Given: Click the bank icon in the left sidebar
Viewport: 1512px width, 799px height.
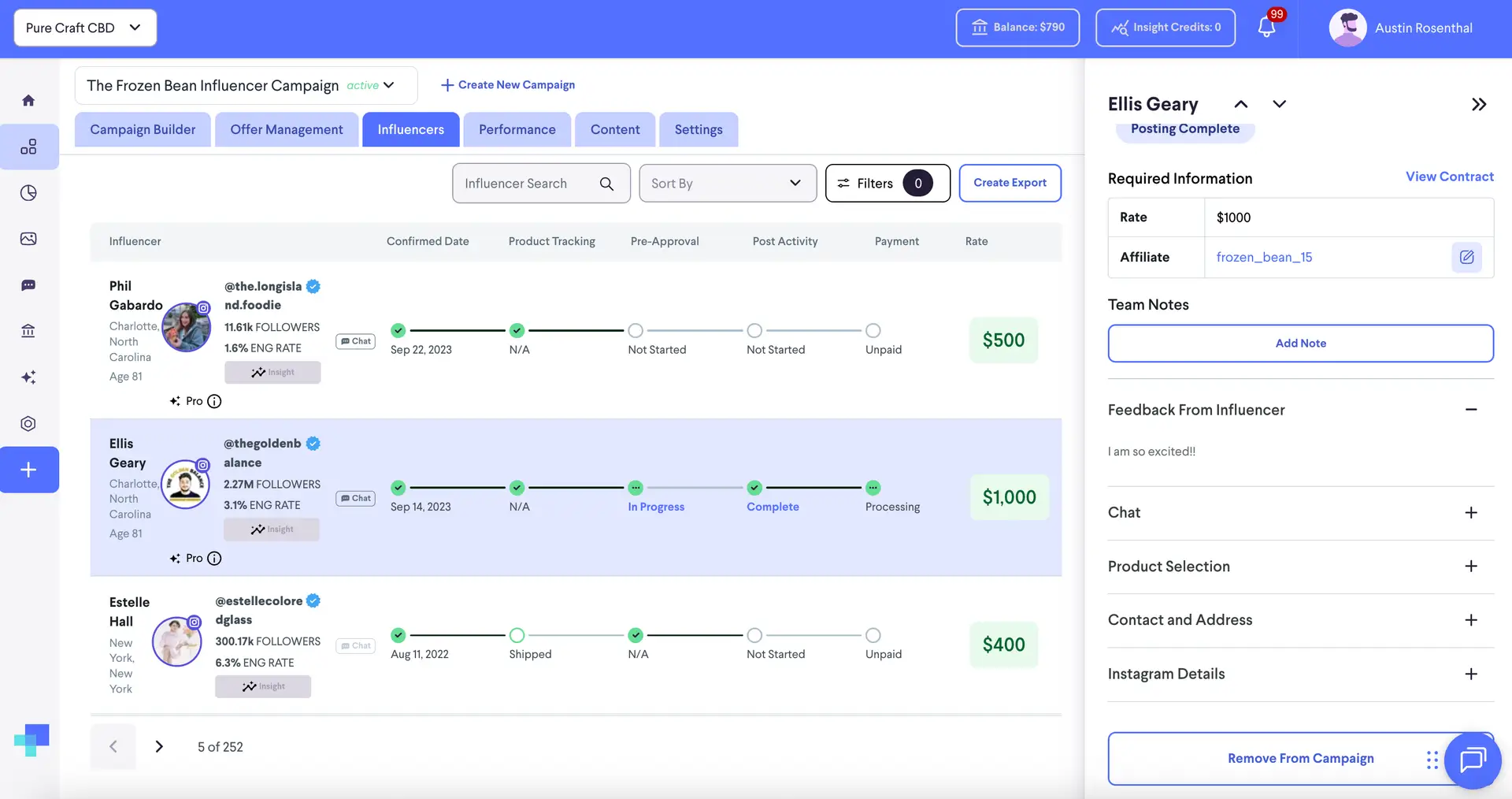Looking at the screenshot, I should pyautogui.click(x=28, y=331).
